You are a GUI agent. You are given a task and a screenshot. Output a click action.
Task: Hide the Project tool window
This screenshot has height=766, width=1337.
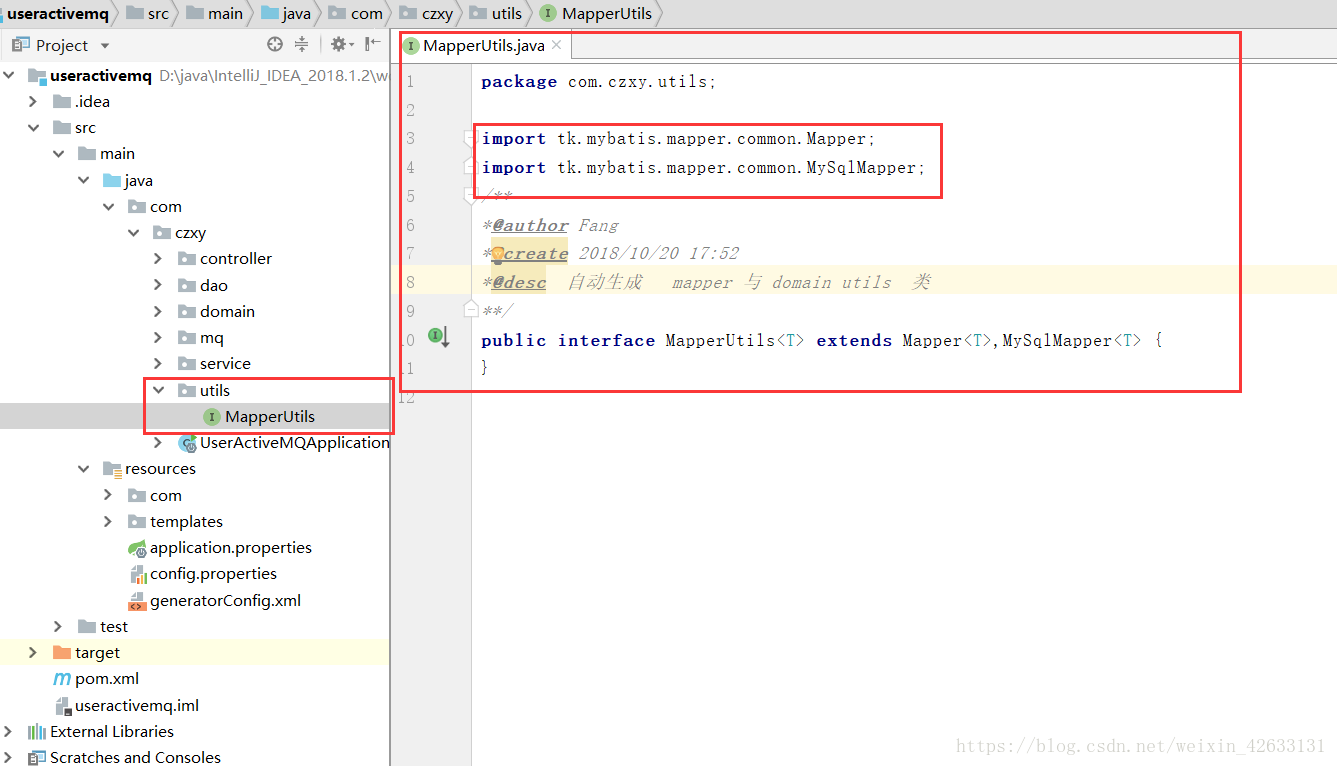tap(373, 44)
